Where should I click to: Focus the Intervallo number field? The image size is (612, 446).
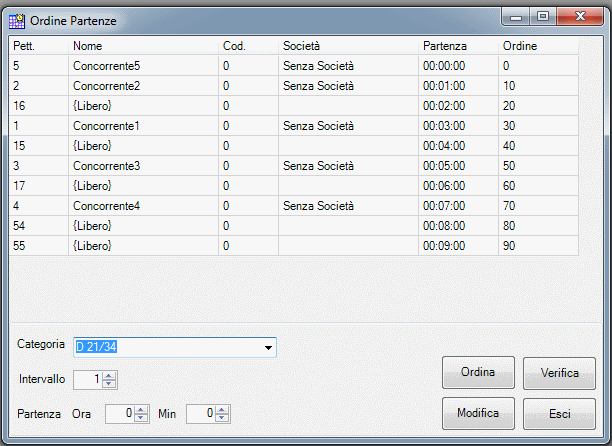(x=88, y=380)
